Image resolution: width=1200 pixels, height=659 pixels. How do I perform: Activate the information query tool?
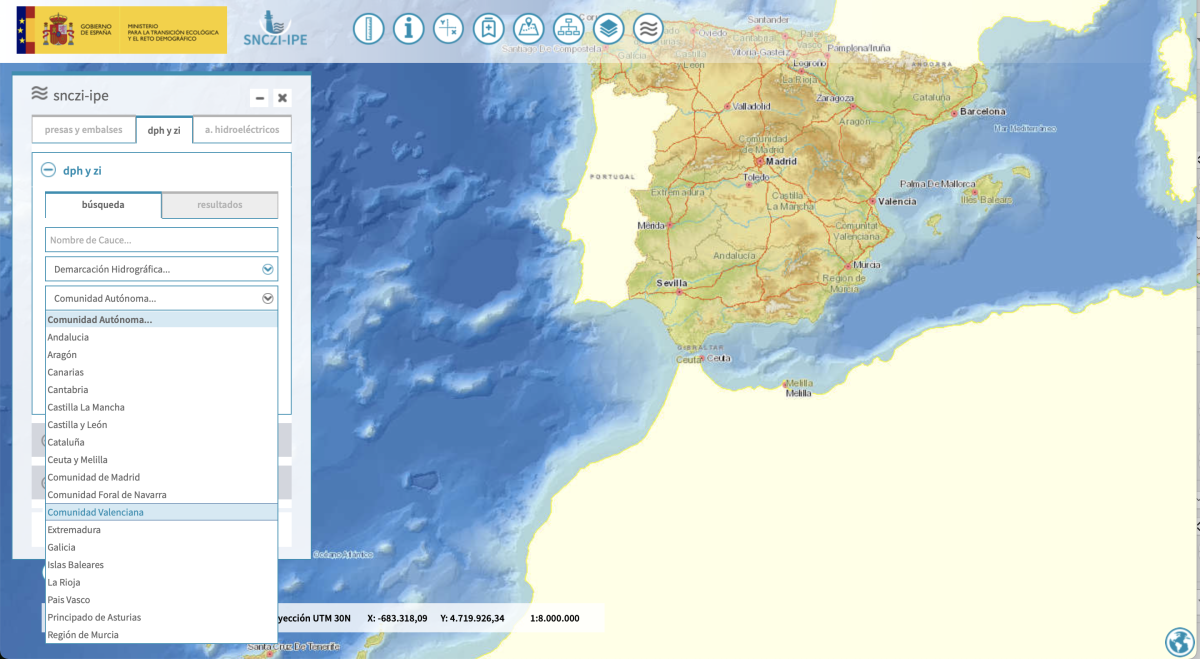click(x=408, y=29)
